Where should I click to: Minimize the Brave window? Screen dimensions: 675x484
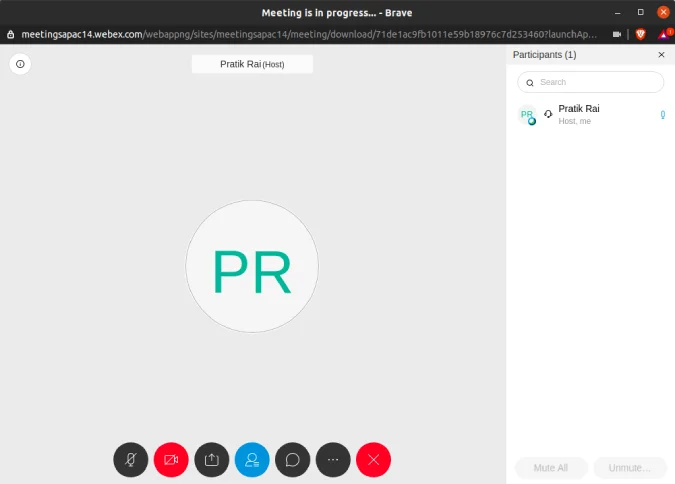(x=617, y=12)
